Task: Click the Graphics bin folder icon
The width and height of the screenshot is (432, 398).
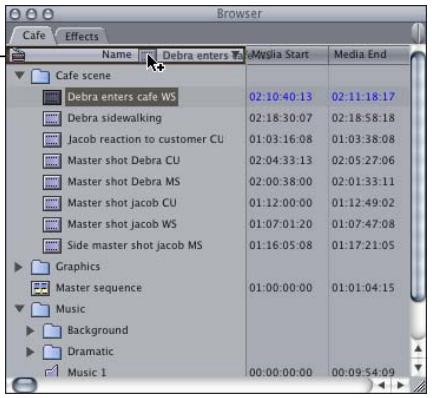Action: (x=40, y=267)
